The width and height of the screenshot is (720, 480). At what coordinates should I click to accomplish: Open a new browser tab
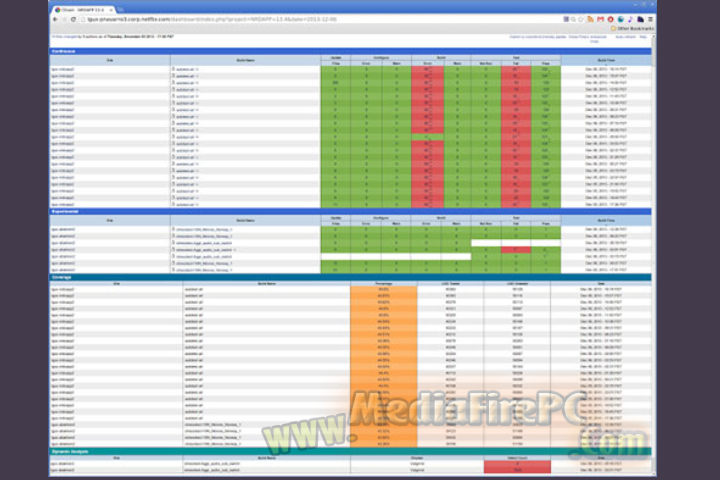click(121, 10)
